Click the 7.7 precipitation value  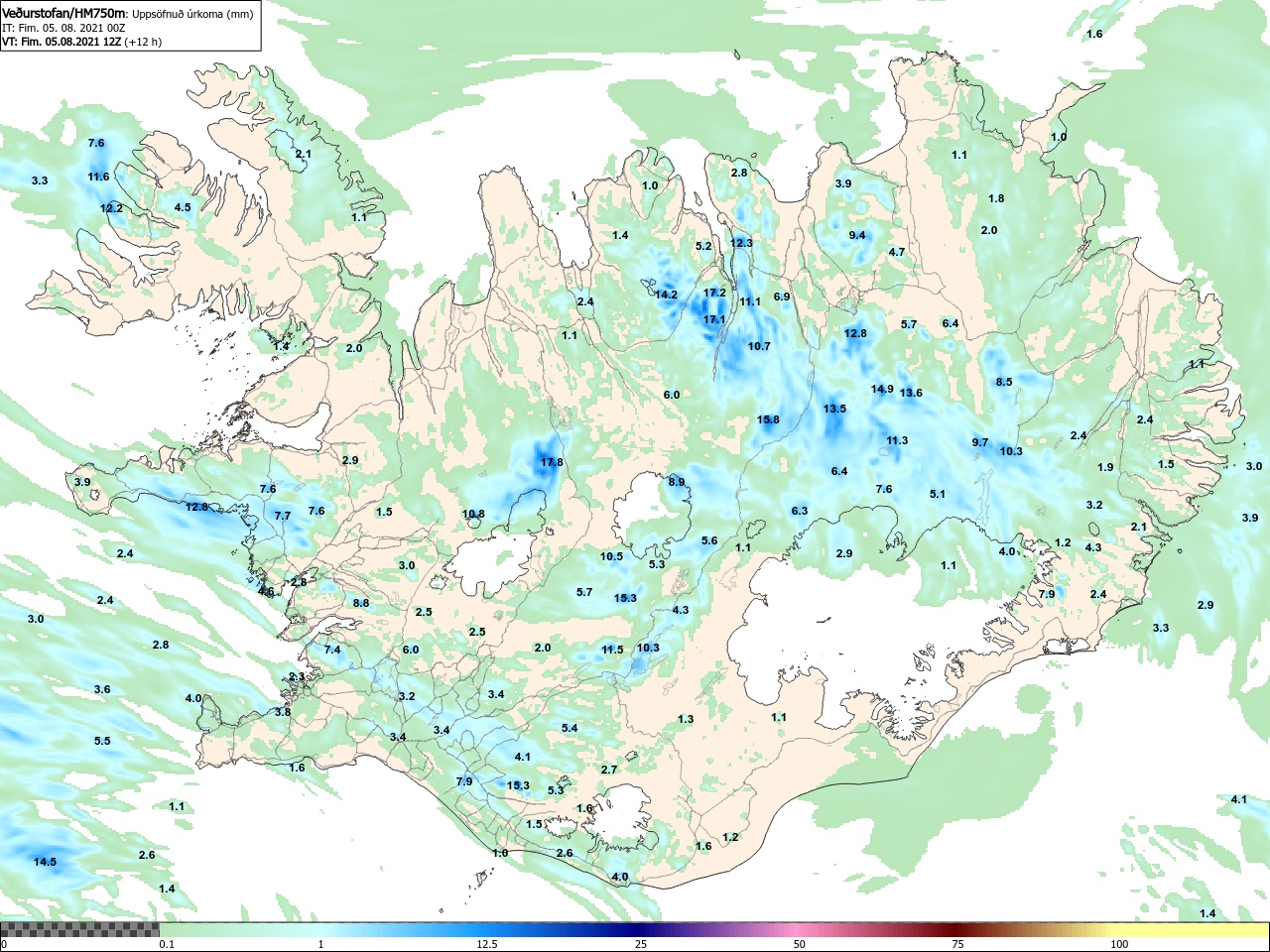[x=283, y=516]
